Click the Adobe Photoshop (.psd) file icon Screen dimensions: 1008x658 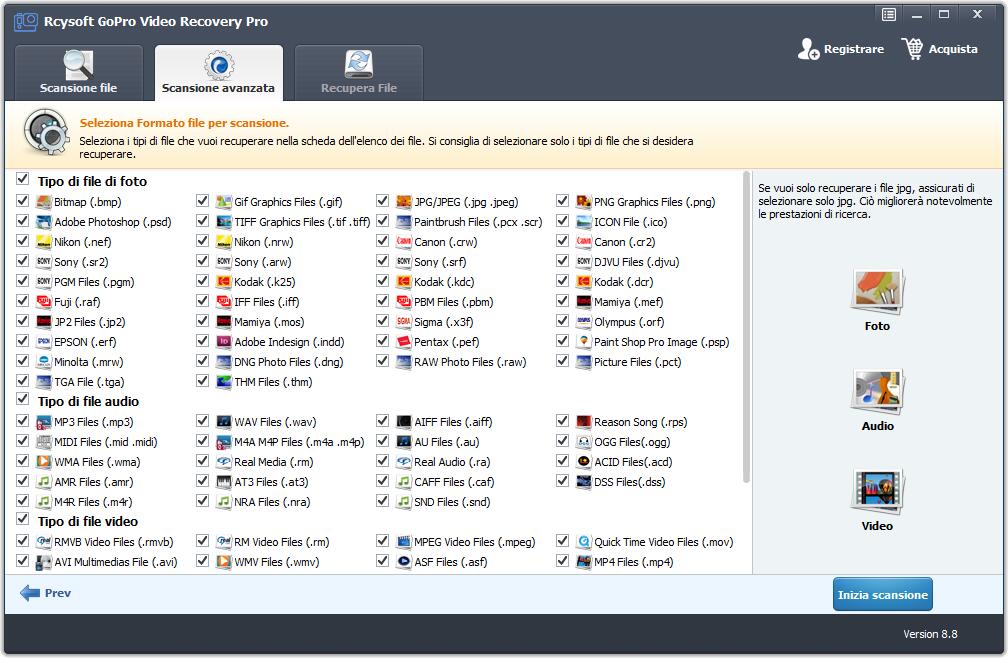tap(44, 222)
